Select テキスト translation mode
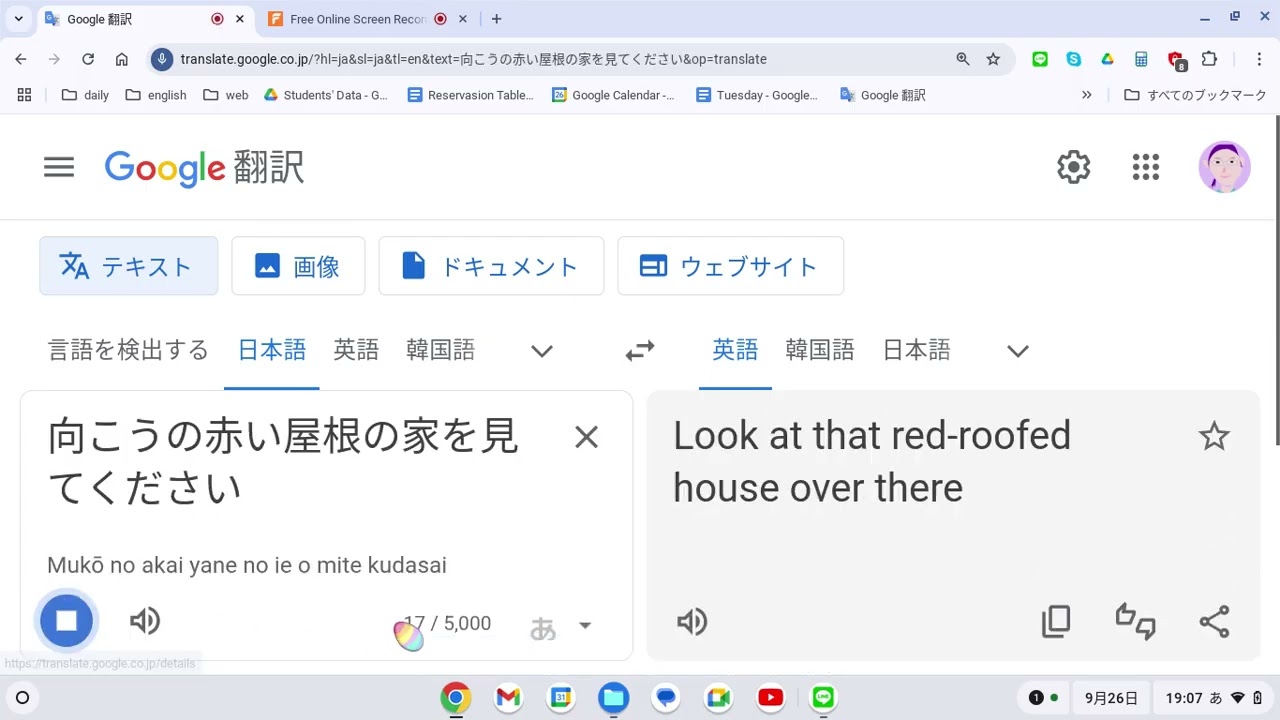Viewport: 1280px width, 720px height. [x=129, y=266]
